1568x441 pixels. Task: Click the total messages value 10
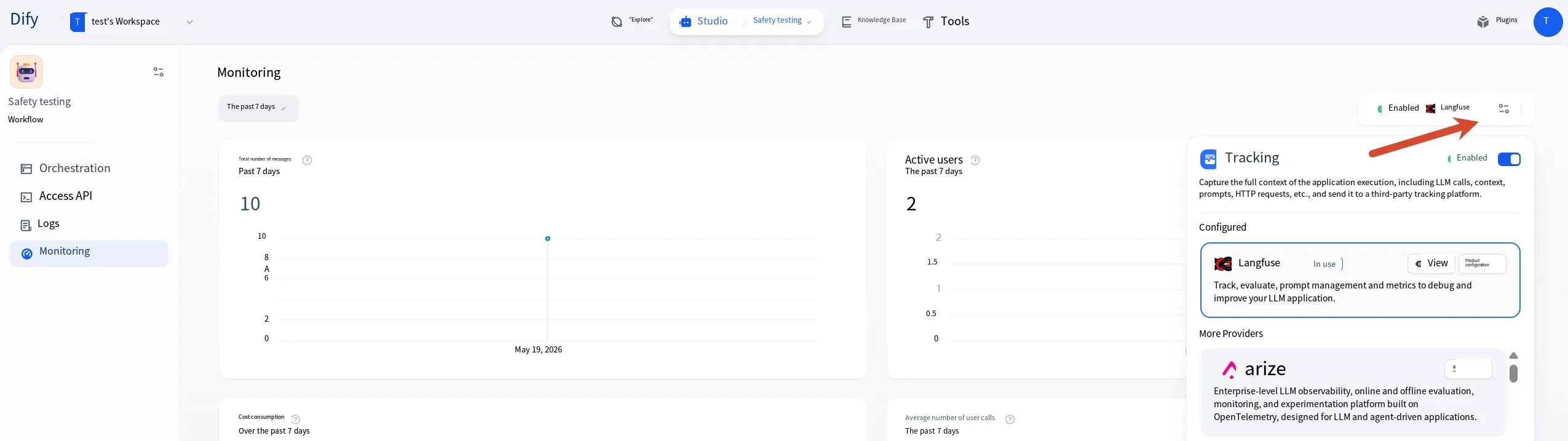click(250, 204)
